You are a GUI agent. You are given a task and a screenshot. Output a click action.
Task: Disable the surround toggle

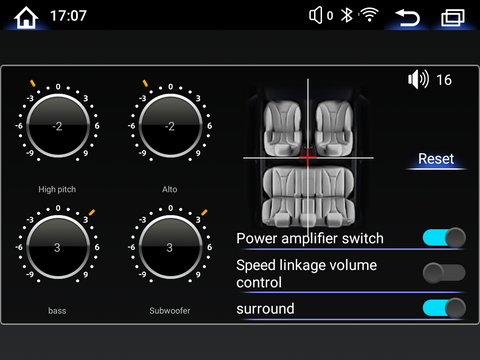coord(444,308)
